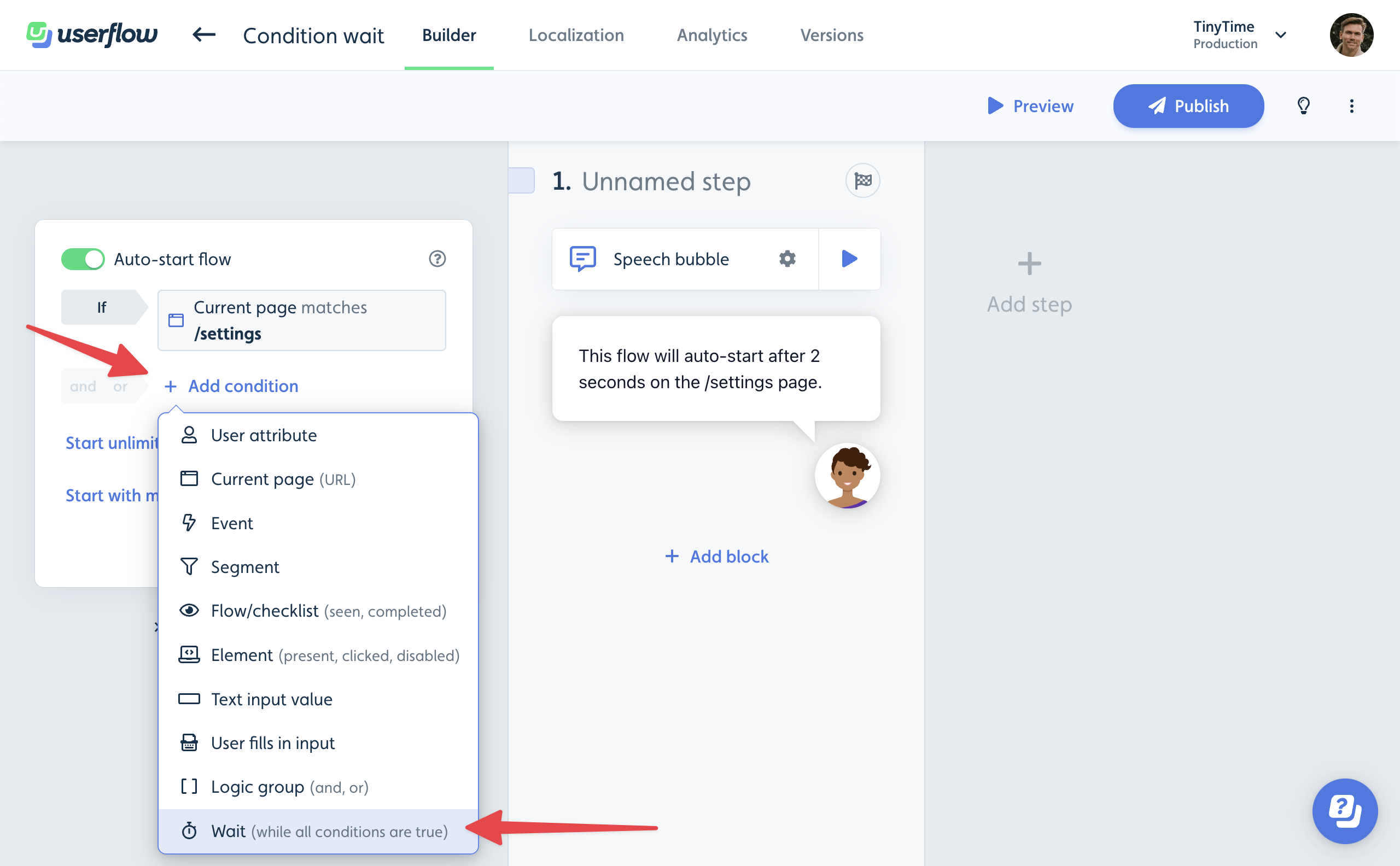Open the user profile avatar menu
This screenshot has height=866, width=1400.
click(1351, 35)
